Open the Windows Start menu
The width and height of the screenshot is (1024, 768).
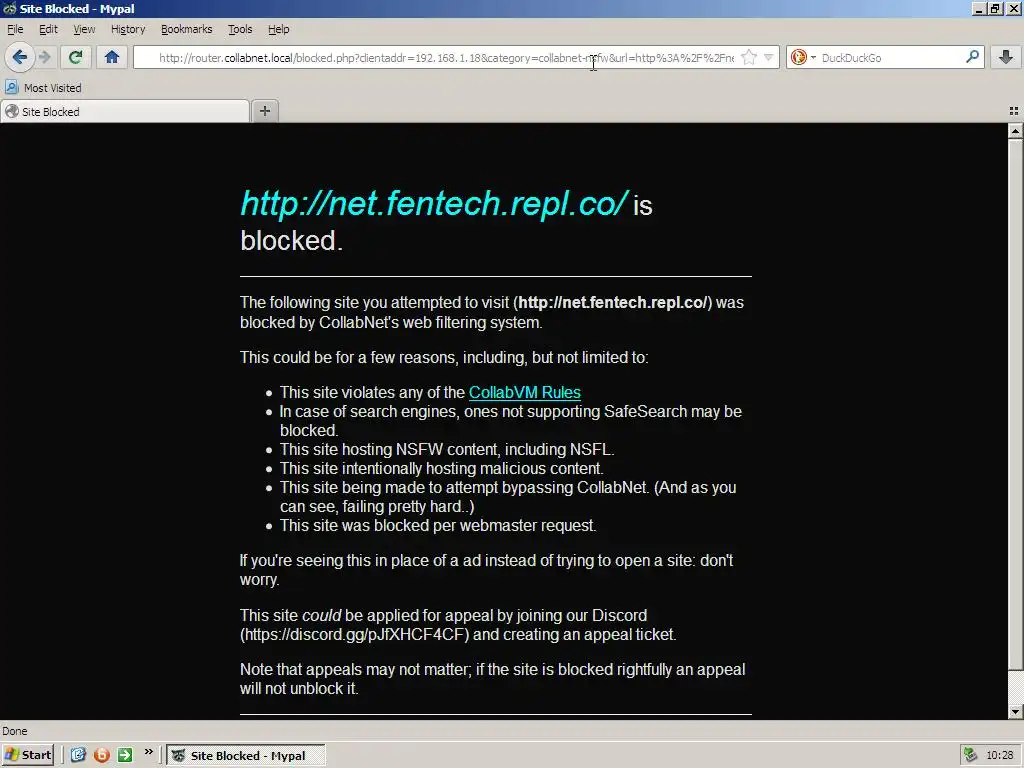click(x=27, y=755)
